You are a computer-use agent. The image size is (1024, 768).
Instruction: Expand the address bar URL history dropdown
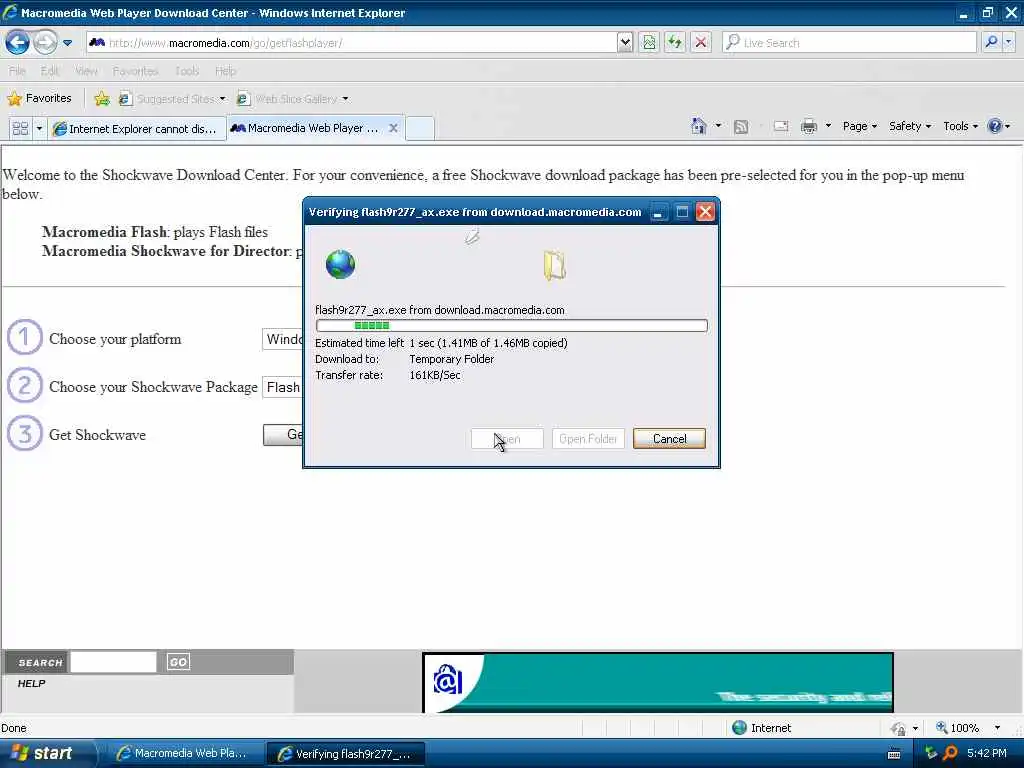(625, 43)
